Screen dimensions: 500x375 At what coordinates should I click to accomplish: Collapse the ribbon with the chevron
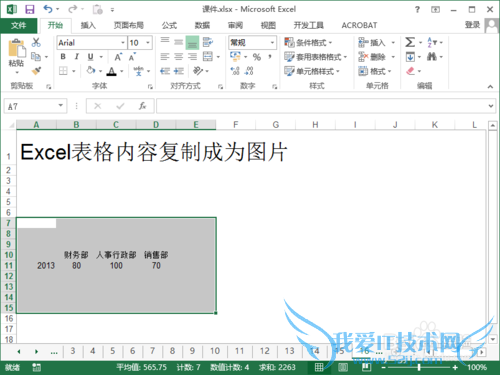[x=490, y=87]
